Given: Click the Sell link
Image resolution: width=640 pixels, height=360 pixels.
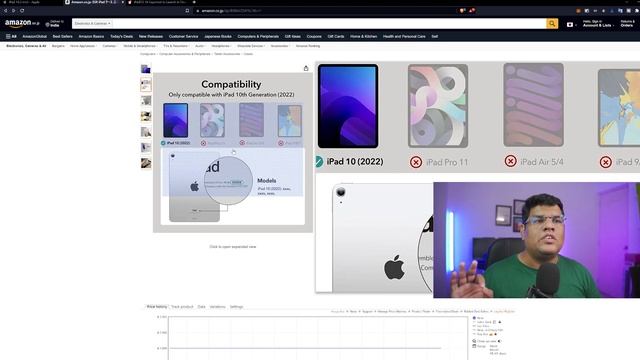Looking at the screenshot, I should [435, 36].
